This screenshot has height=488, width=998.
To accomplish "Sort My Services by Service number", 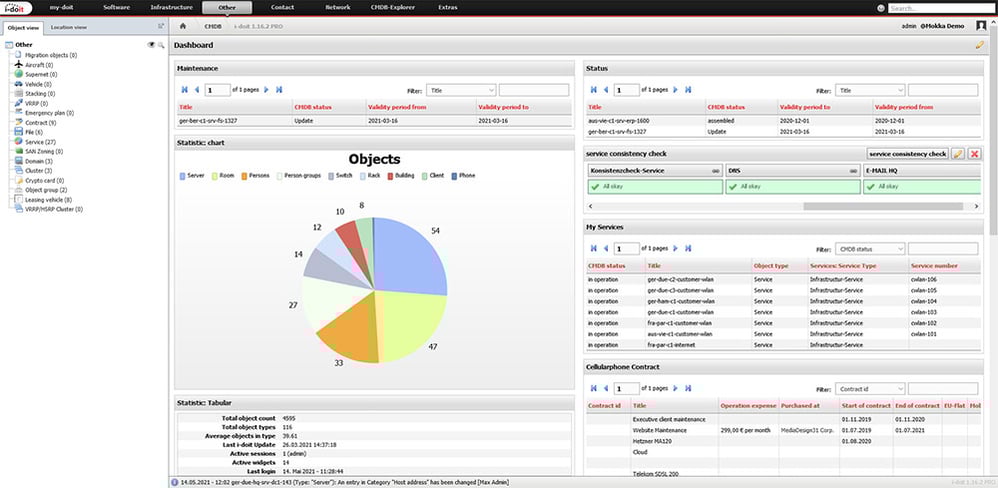I will (934, 265).
